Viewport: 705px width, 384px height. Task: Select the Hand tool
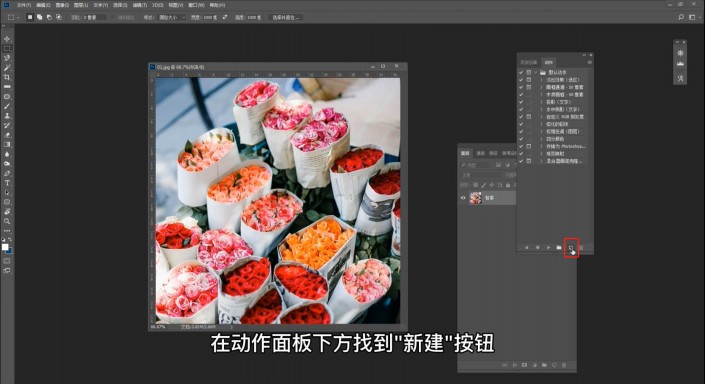7,211
